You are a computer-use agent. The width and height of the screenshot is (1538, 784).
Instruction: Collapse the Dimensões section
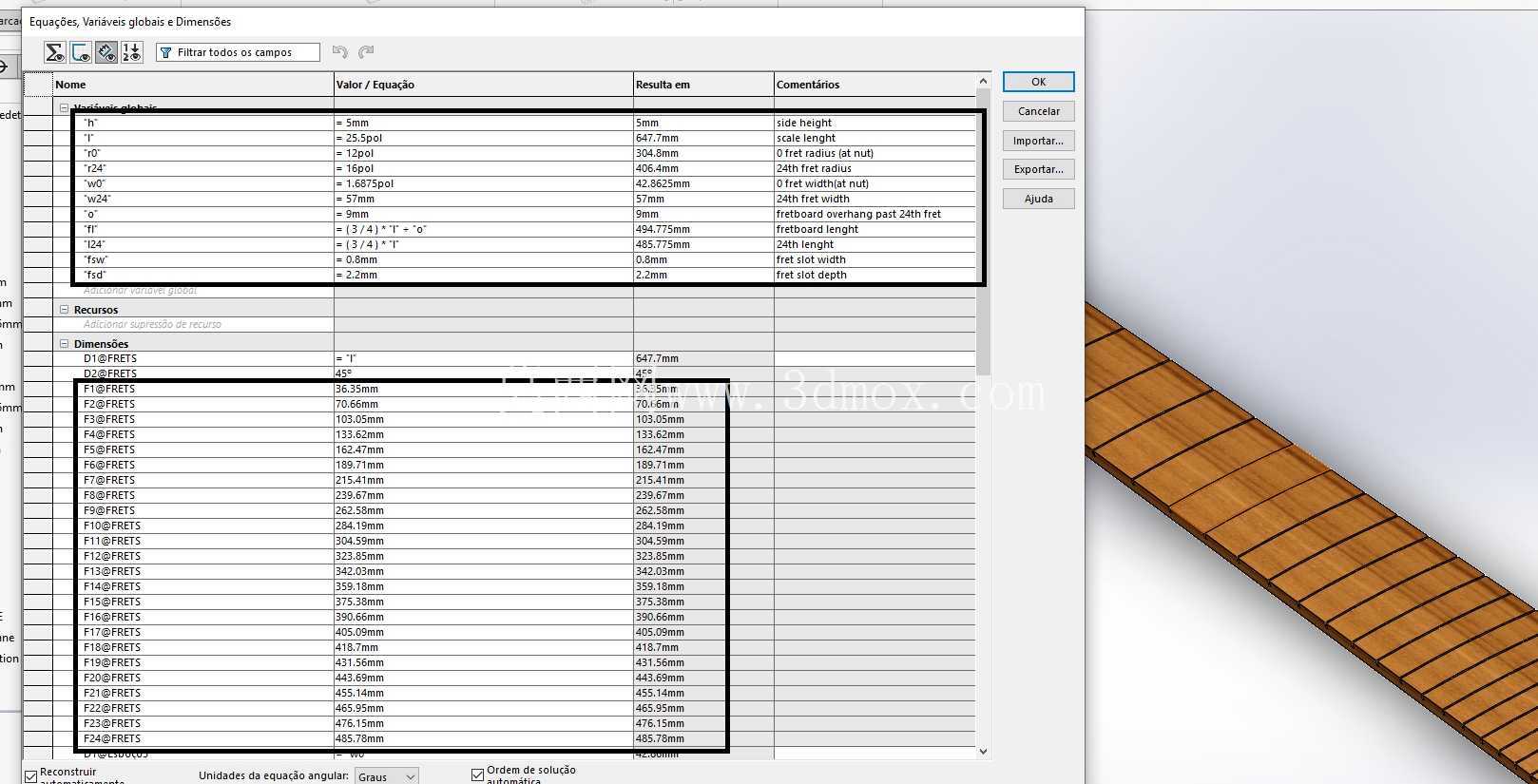click(x=64, y=344)
